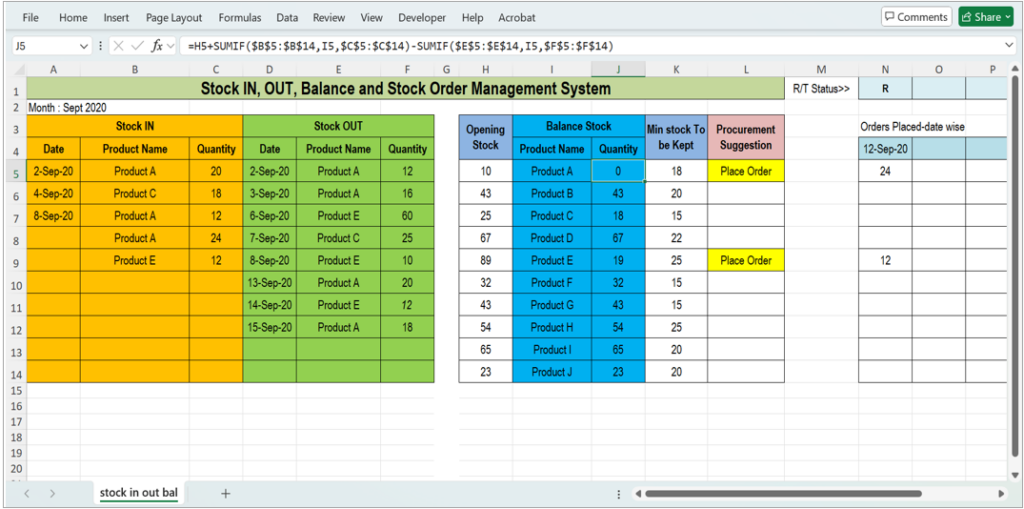Click the Insert Function fx icon

[x=157, y=46]
